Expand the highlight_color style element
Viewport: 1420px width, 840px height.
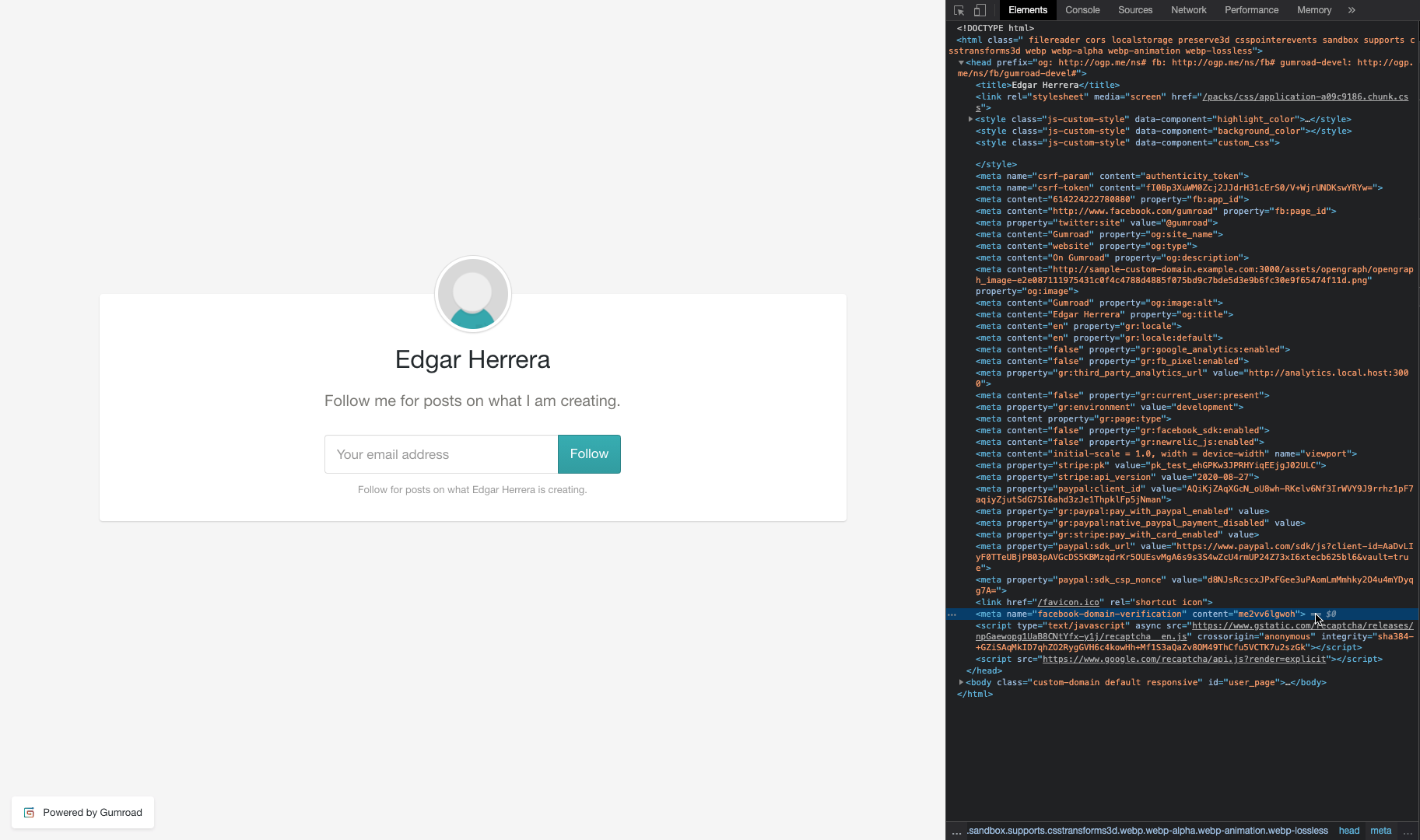pos(970,119)
